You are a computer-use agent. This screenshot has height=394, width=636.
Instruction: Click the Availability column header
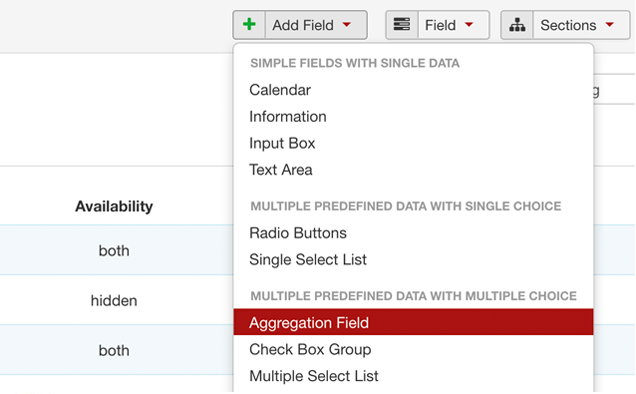tap(114, 207)
